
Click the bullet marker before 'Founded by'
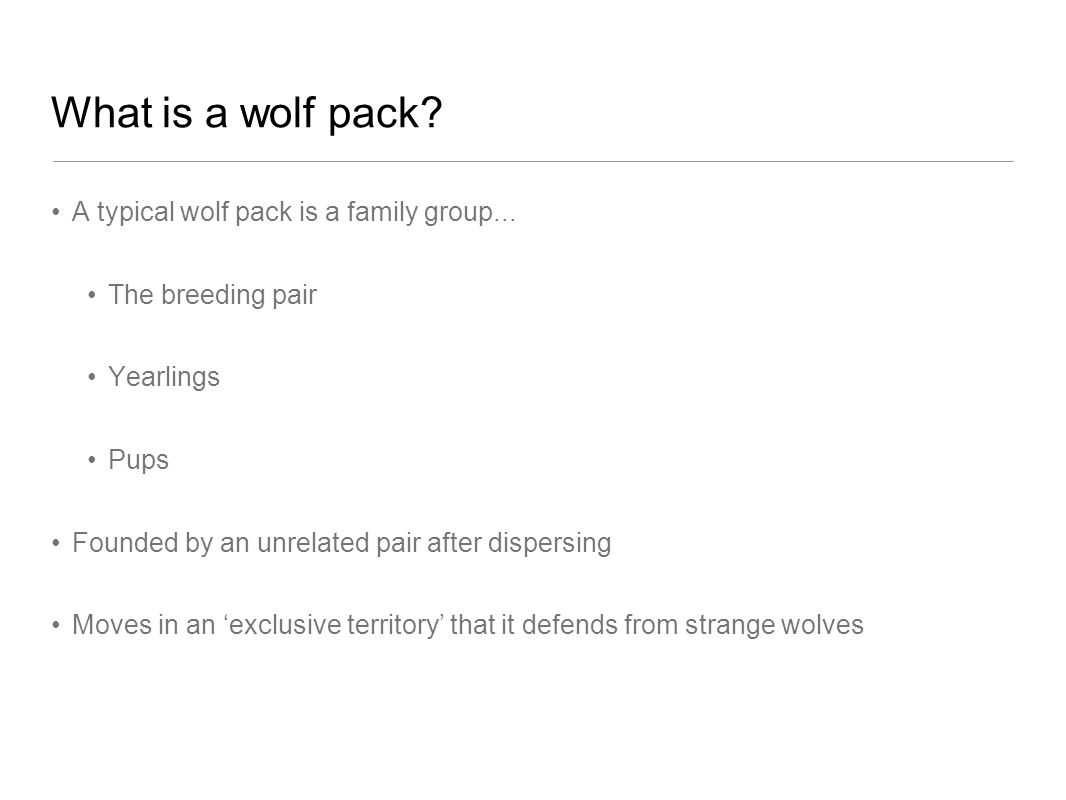(x=56, y=544)
